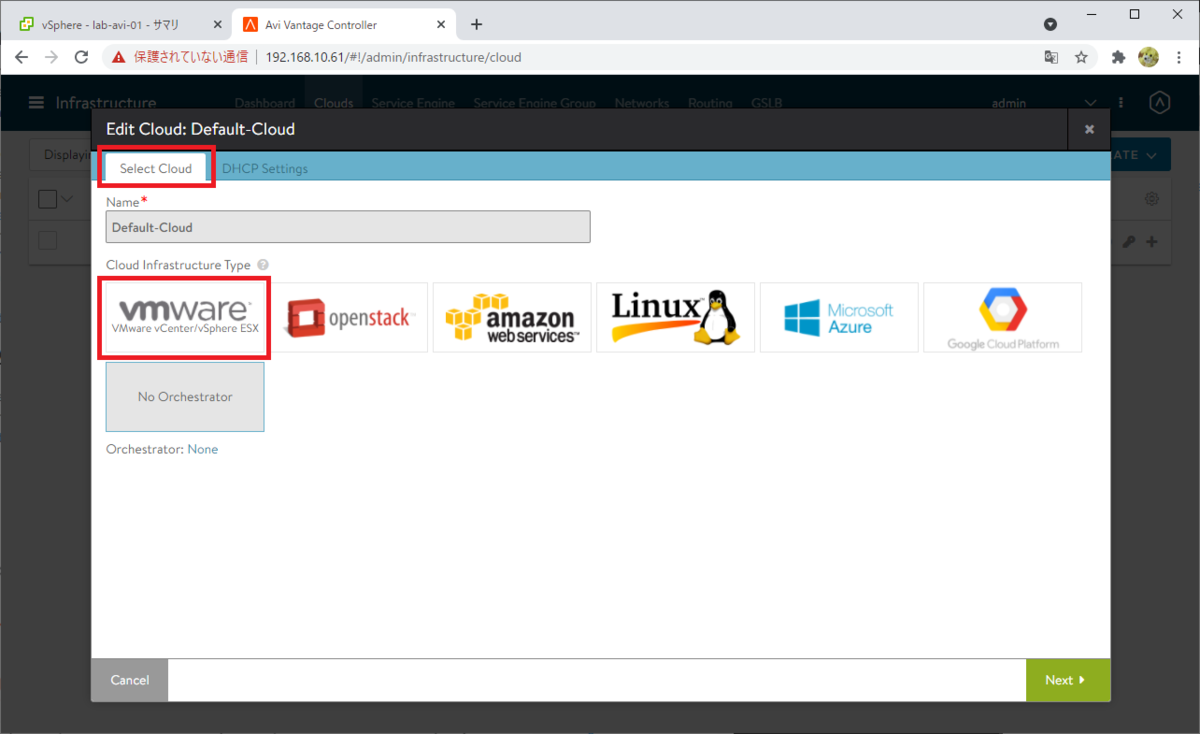1200x734 pixels.
Task: Open the Clouds navigation item
Action: point(334,103)
